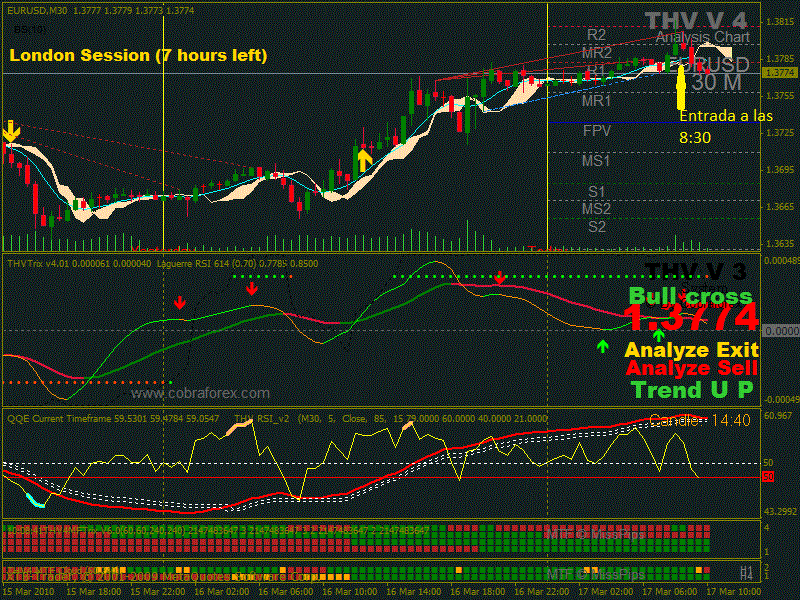Screen dimensions: 800x600
Task: Select the 'Analyze Exit' signal label
Action: pyautogui.click(x=691, y=350)
